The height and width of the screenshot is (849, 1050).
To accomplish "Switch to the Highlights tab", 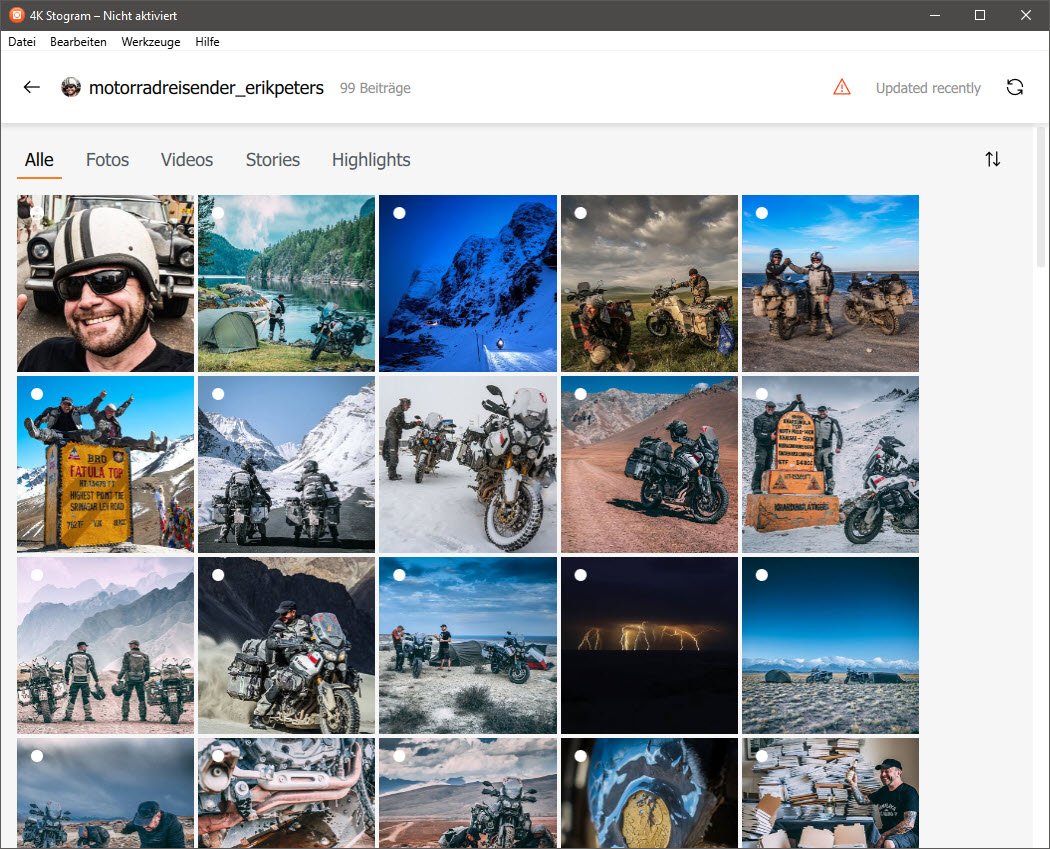I will (371, 160).
